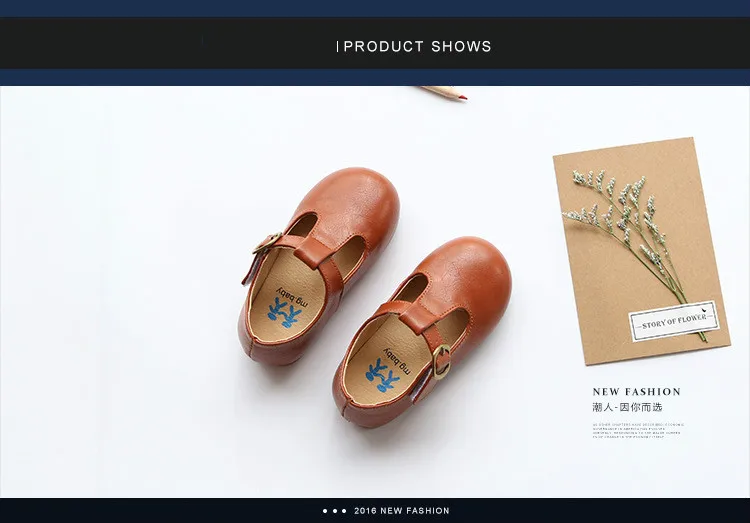Click the vertical bar before PRODUCT SHOWS
This screenshot has height=523, width=750.
pyautogui.click(x=338, y=46)
